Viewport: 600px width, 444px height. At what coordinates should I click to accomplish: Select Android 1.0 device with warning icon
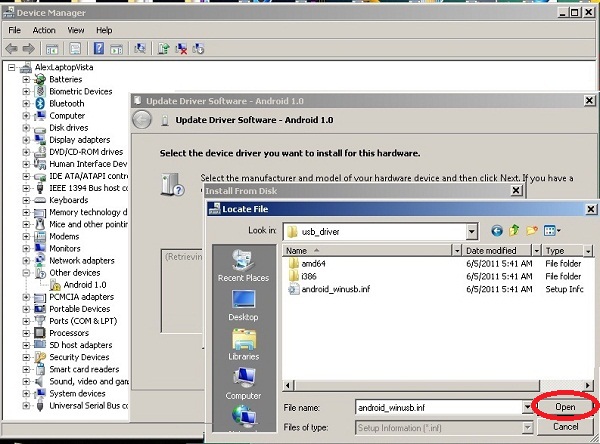[78, 285]
